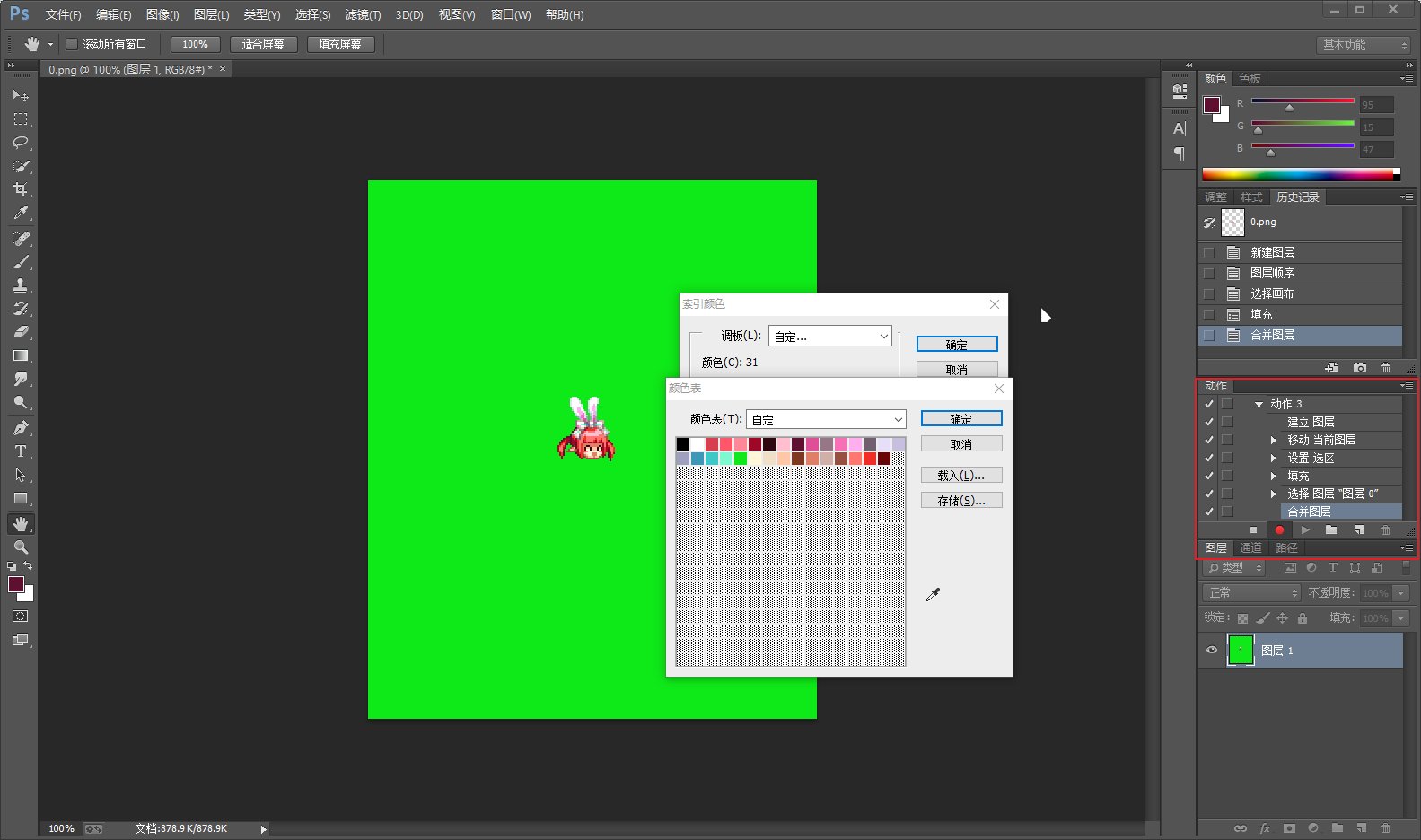Click the bright green swatch in color table
The width and height of the screenshot is (1421, 840).
pyautogui.click(x=741, y=459)
